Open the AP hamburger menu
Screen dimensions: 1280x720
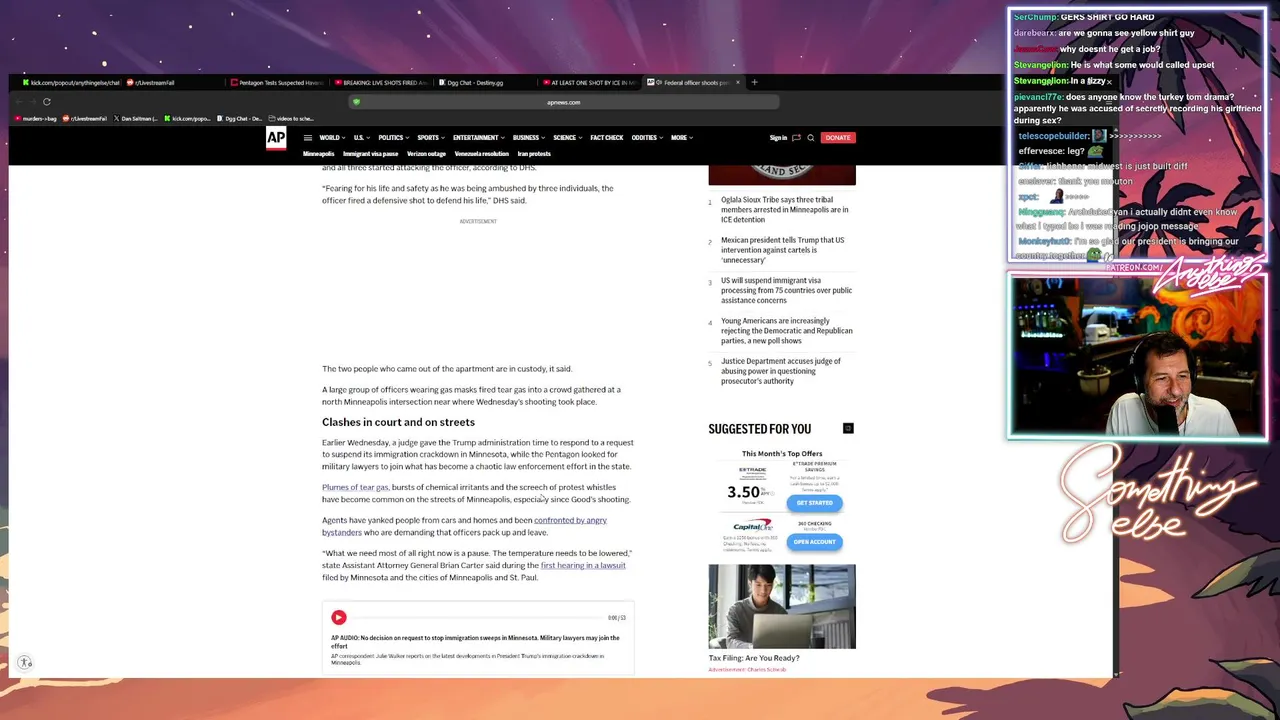[308, 138]
